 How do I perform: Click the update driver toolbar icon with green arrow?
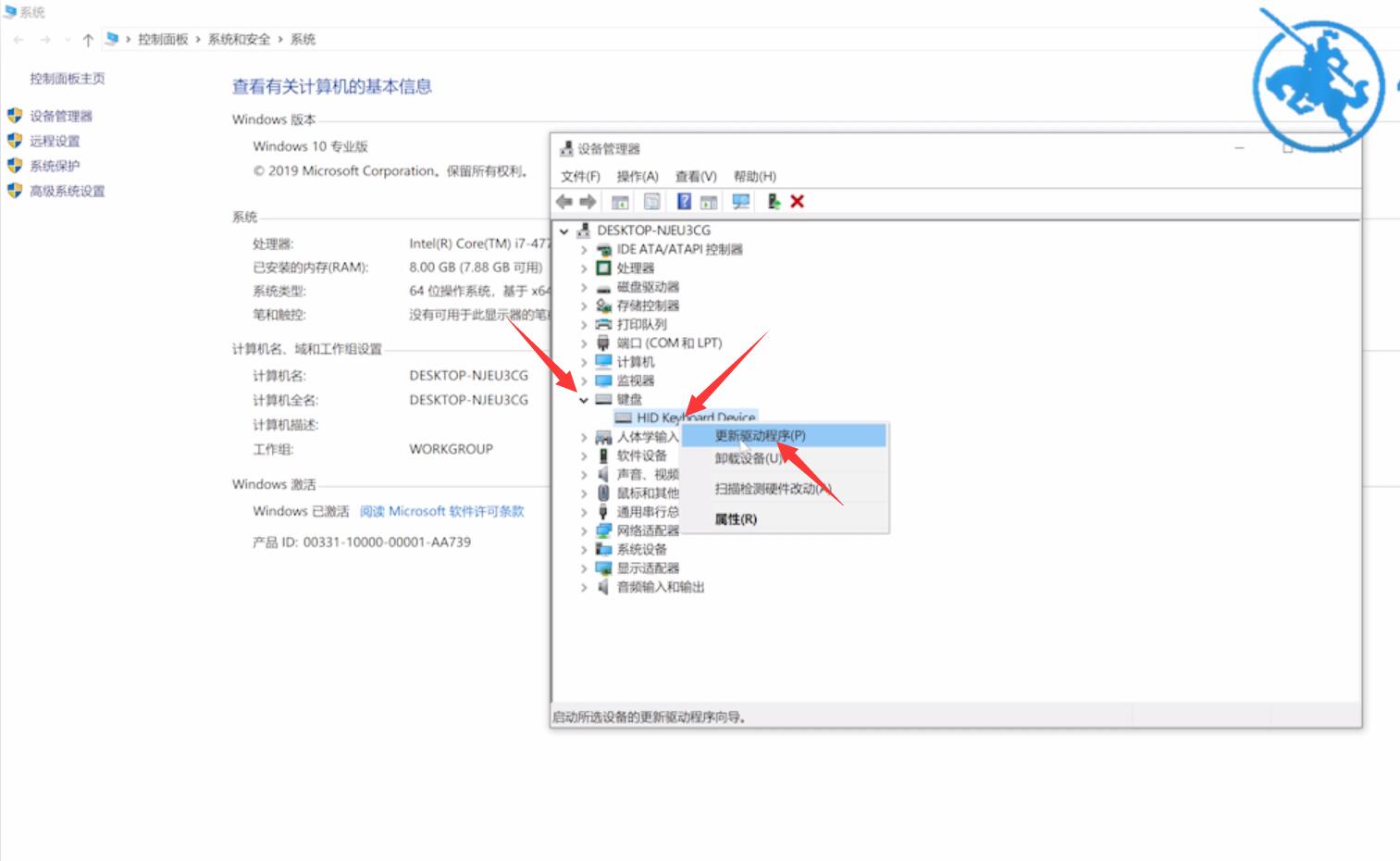coord(774,202)
